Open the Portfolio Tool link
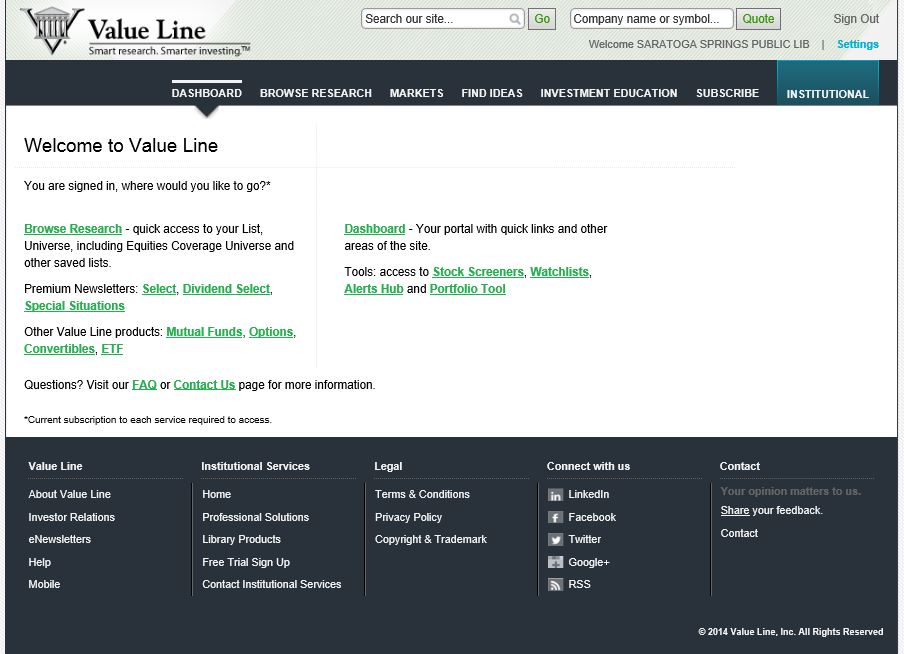 click(x=468, y=289)
